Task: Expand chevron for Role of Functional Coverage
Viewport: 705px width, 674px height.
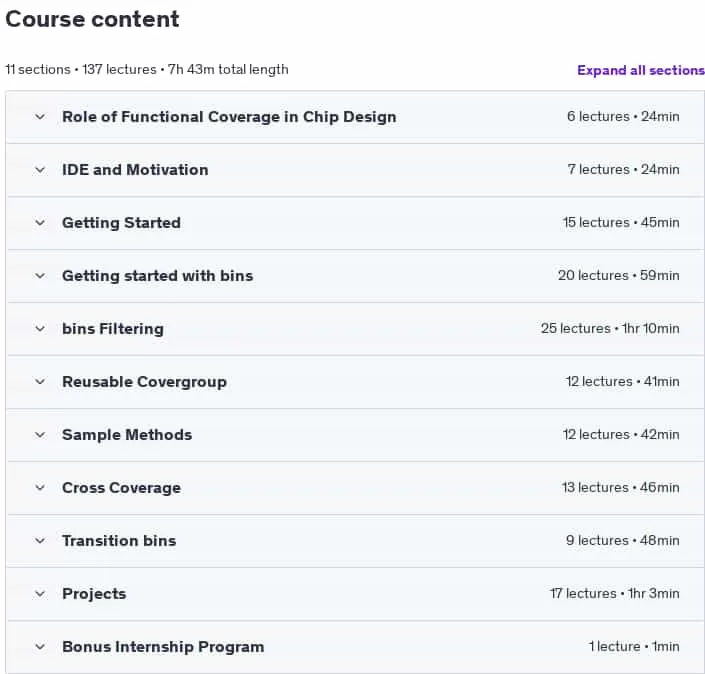Action: pyautogui.click(x=40, y=117)
